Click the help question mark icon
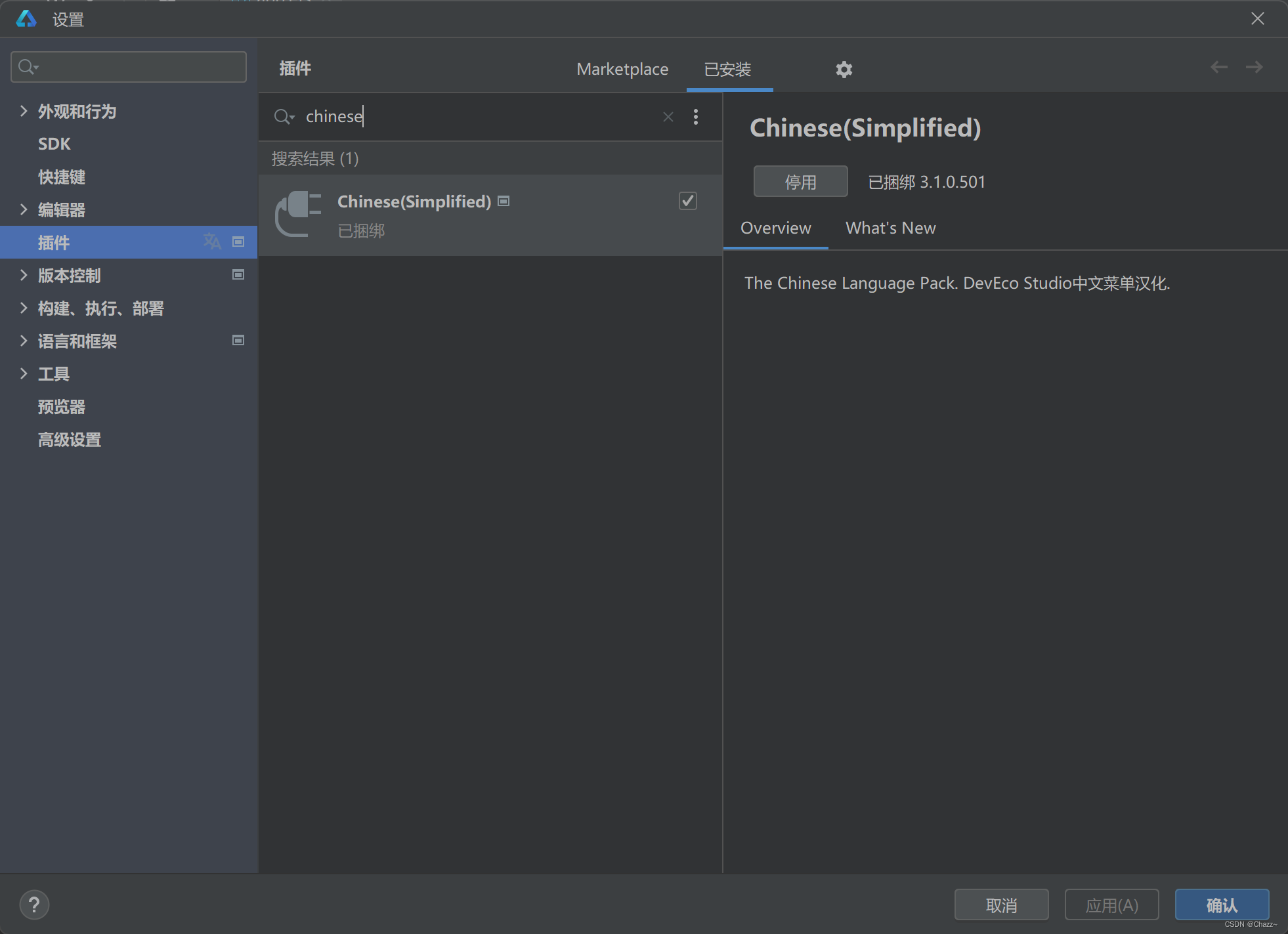Image resolution: width=1288 pixels, height=934 pixels. click(34, 904)
